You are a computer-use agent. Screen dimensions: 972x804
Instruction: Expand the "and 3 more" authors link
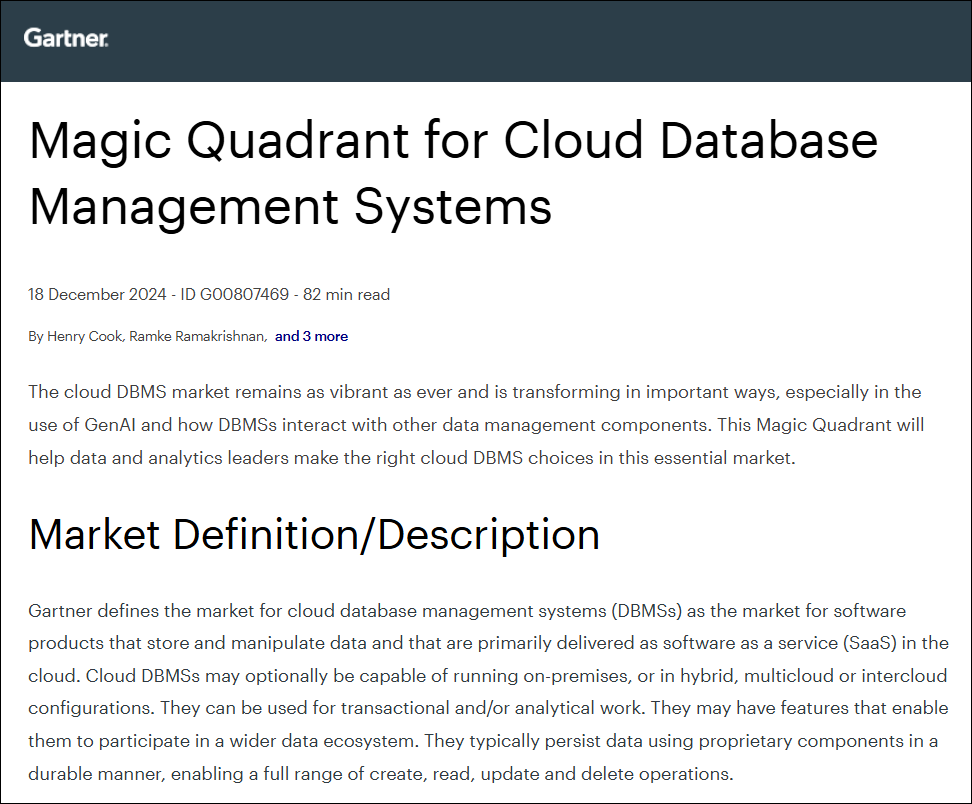point(311,337)
